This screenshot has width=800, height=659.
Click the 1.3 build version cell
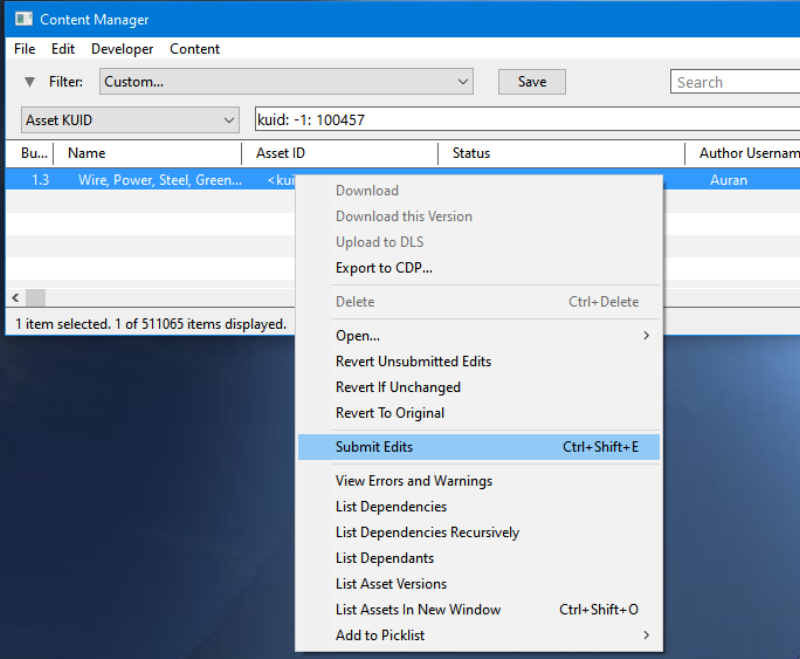click(x=40, y=180)
